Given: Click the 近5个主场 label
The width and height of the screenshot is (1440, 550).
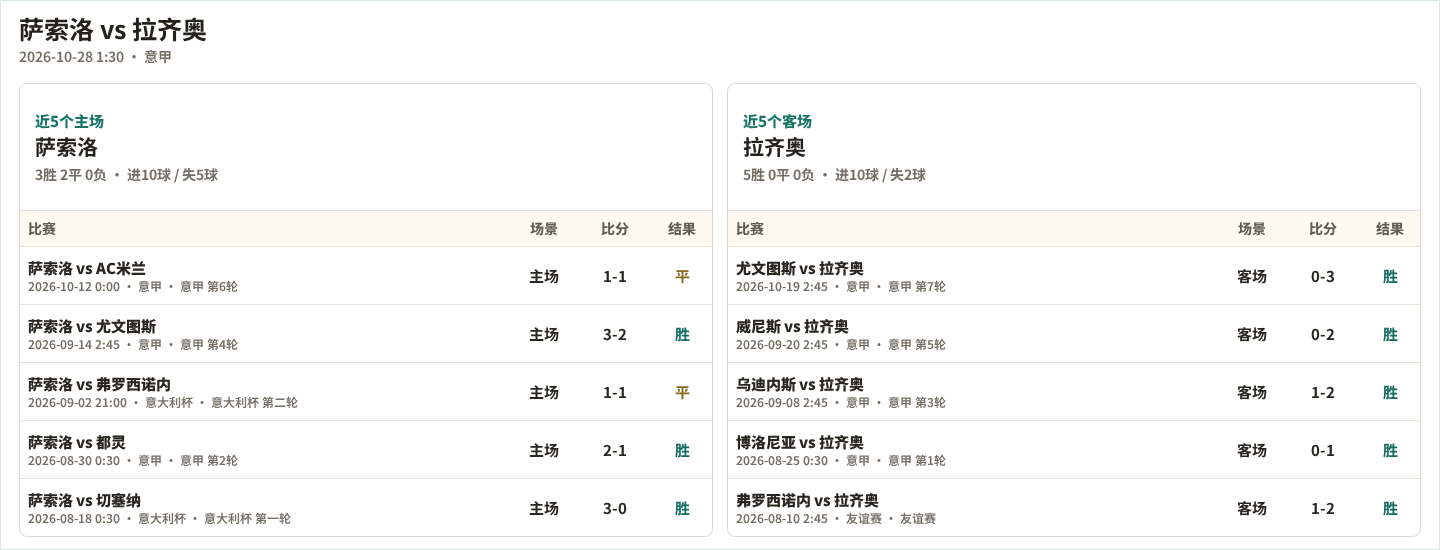Looking at the screenshot, I should point(69,121).
